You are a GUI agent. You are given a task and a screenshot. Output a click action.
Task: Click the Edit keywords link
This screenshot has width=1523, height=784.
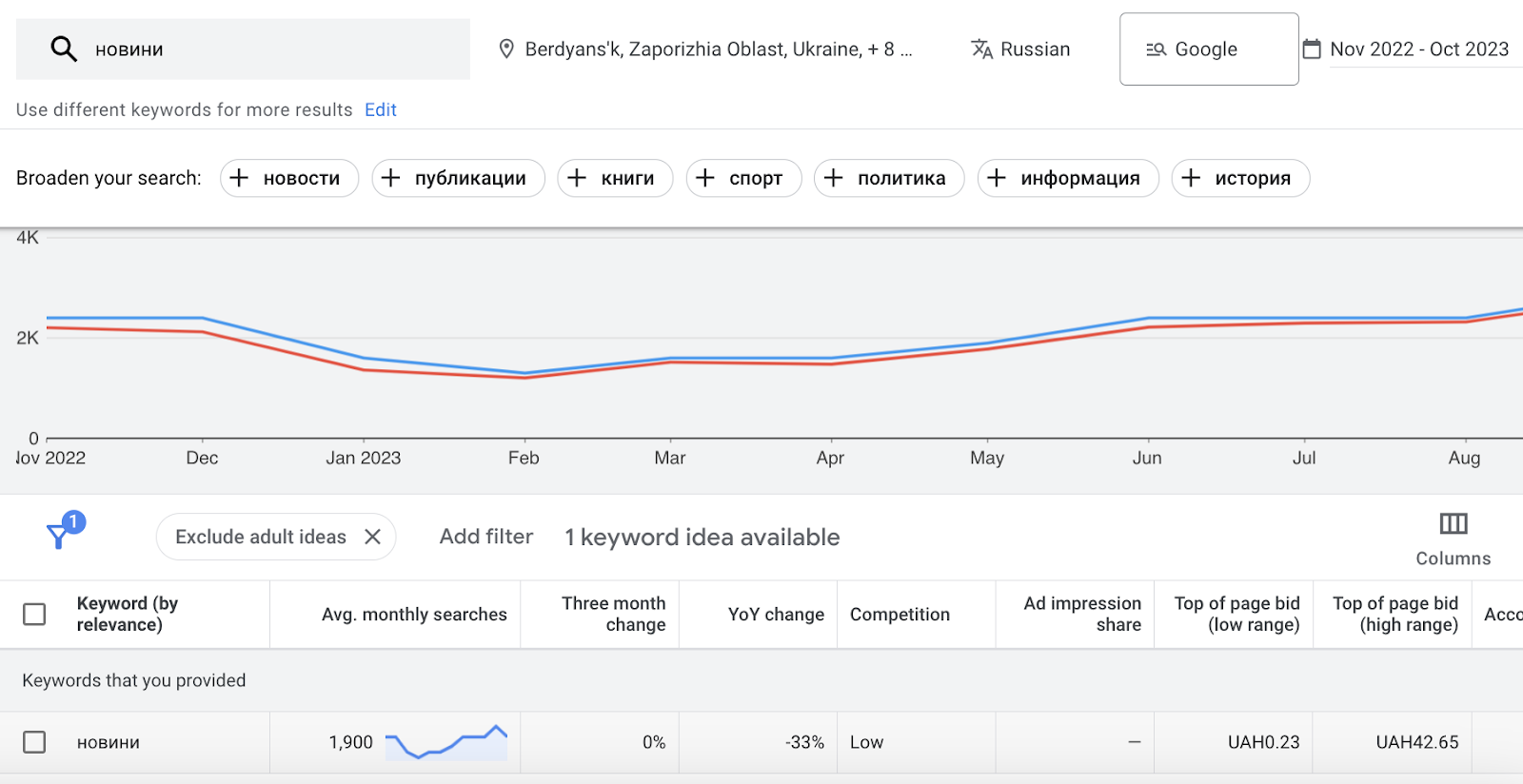pyautogui.click(x=380, y=110)
